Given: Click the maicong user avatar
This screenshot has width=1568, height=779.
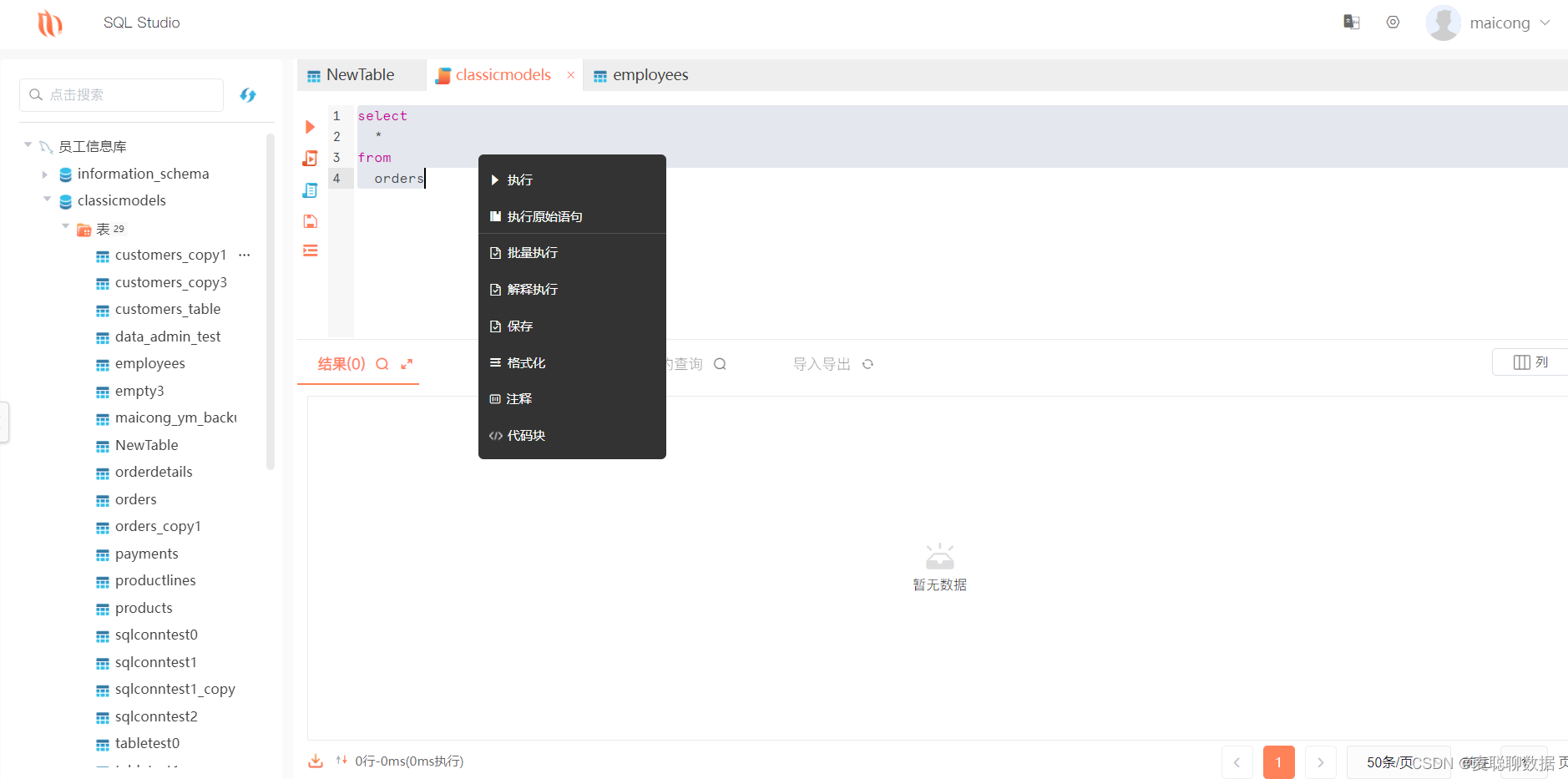Looking at the screenshot, I should (x=1443, y=23).
